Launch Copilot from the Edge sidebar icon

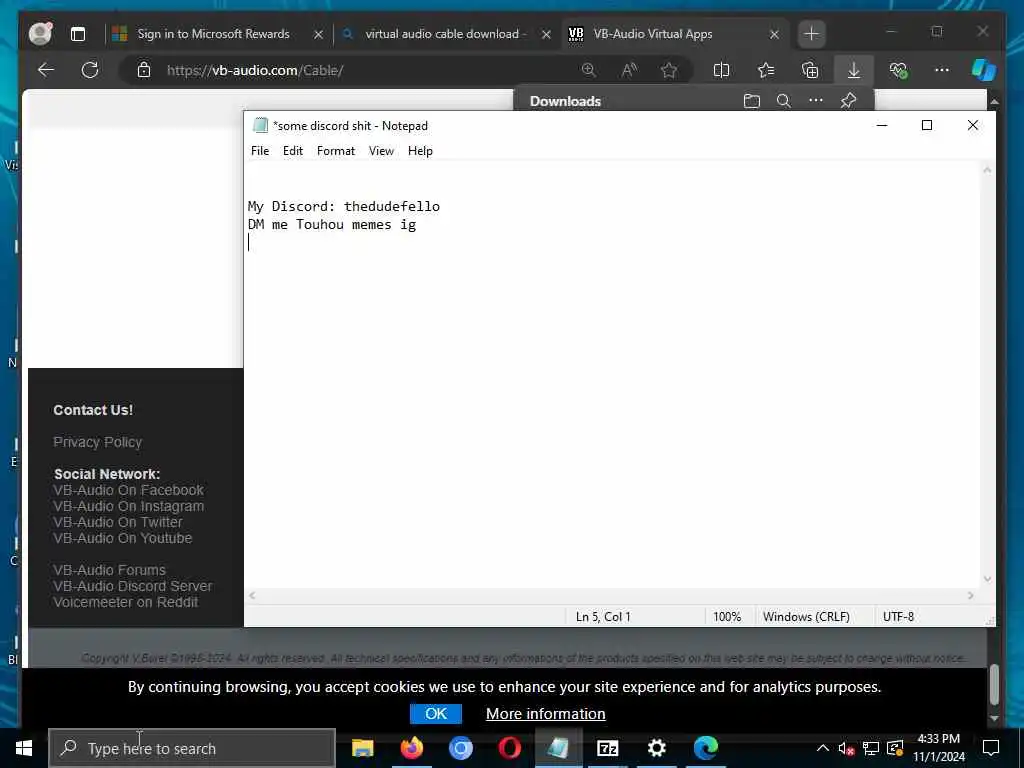click(x=984, y=70)
